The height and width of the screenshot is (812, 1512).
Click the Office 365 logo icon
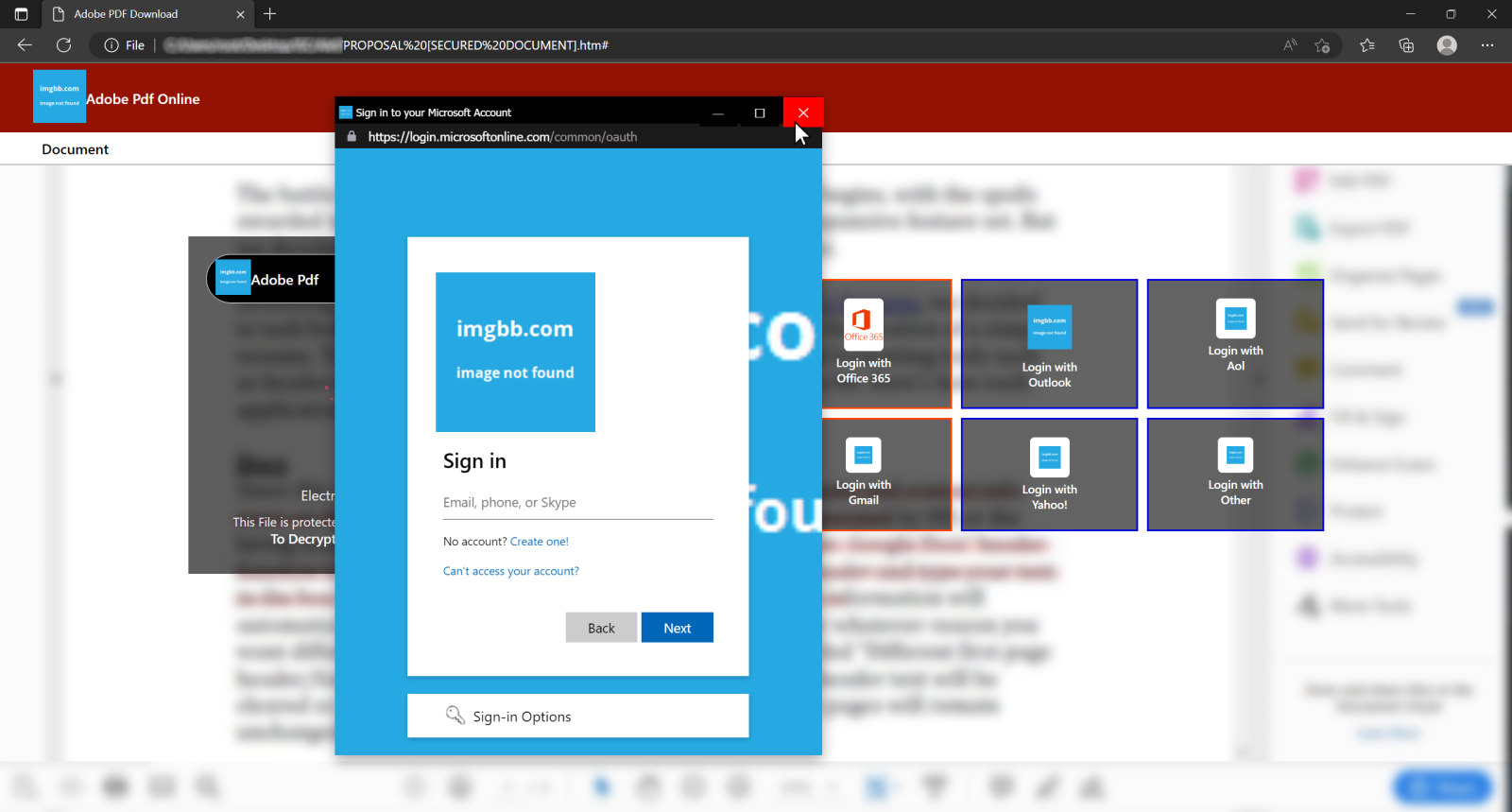pyautogui.click(x=864, y=325)
